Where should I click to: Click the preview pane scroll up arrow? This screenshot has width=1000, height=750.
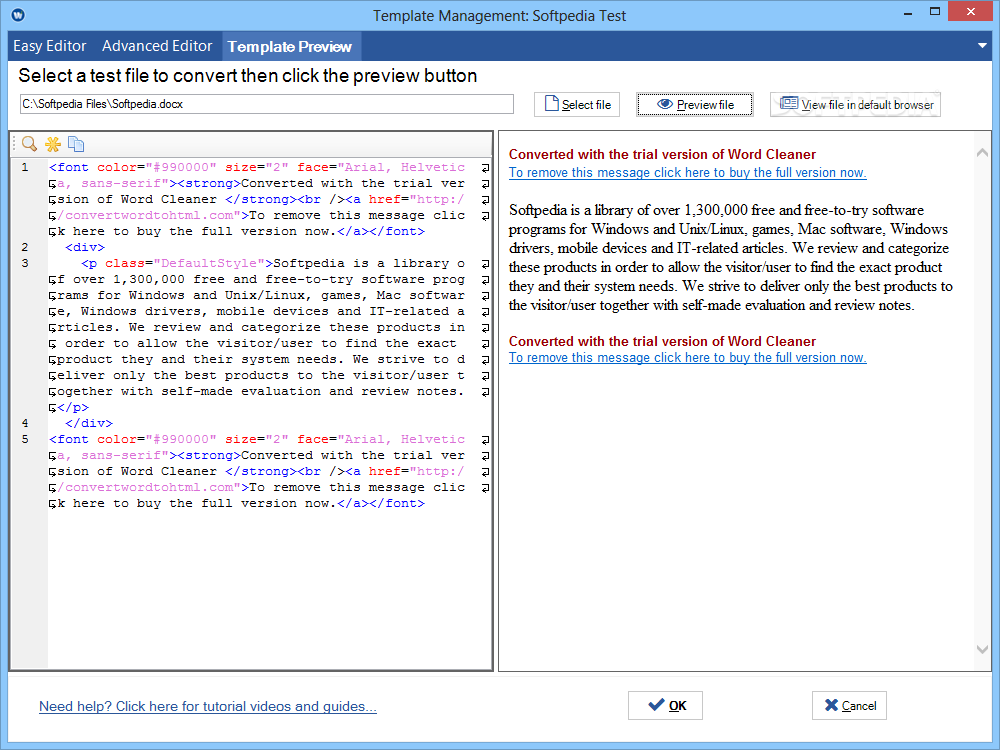pos(982,152)
